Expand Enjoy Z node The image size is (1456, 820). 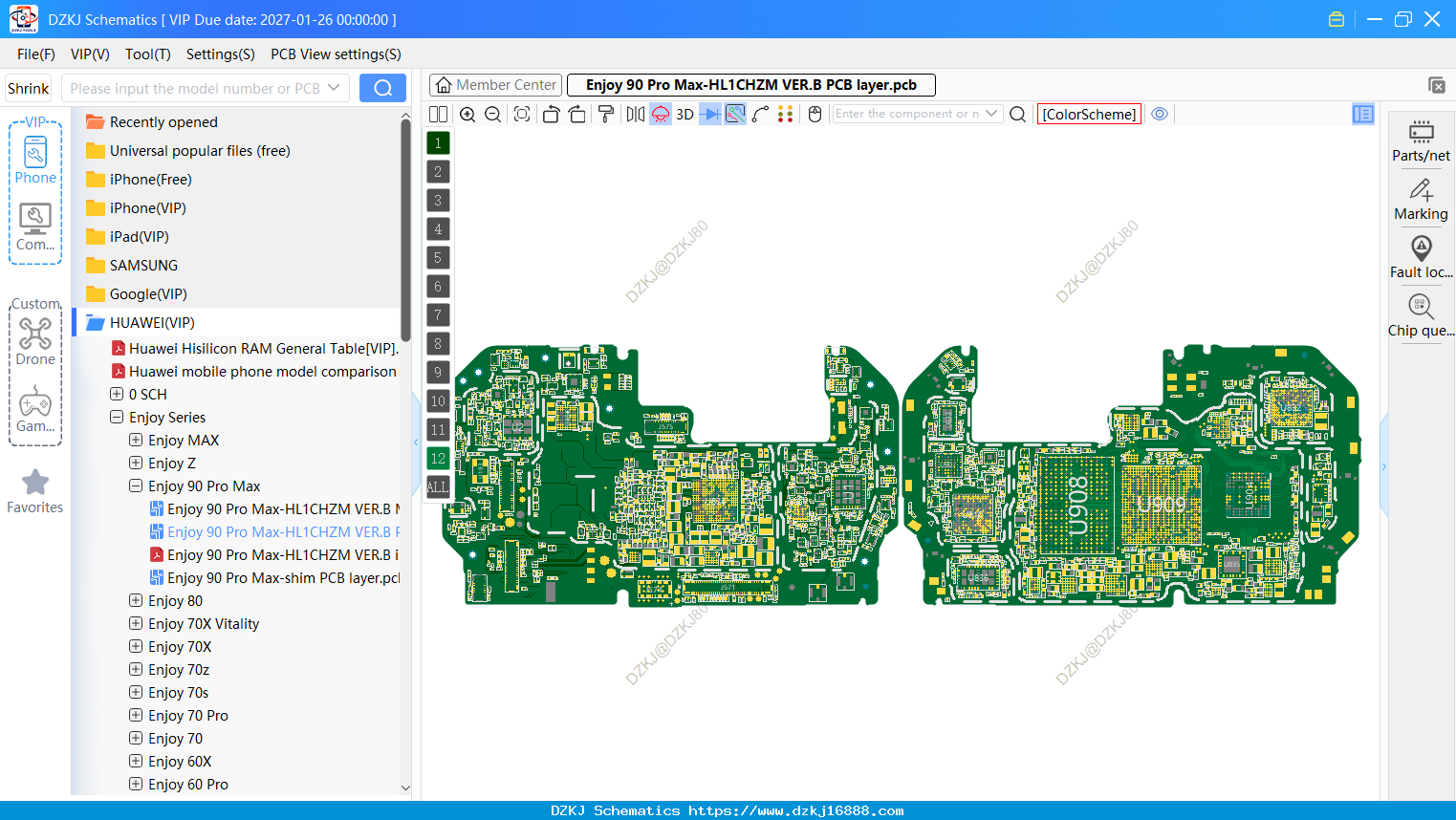(x=136, y=463)
